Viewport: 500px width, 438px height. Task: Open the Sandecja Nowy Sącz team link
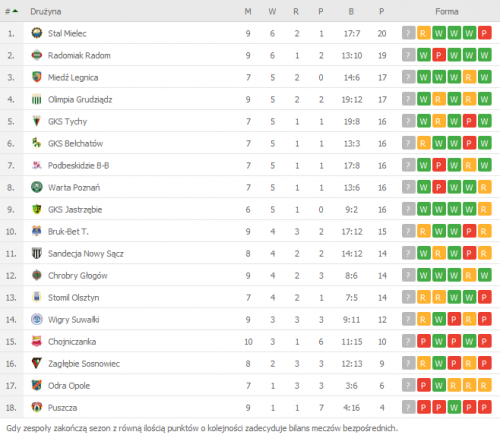(x=86, y=254)
